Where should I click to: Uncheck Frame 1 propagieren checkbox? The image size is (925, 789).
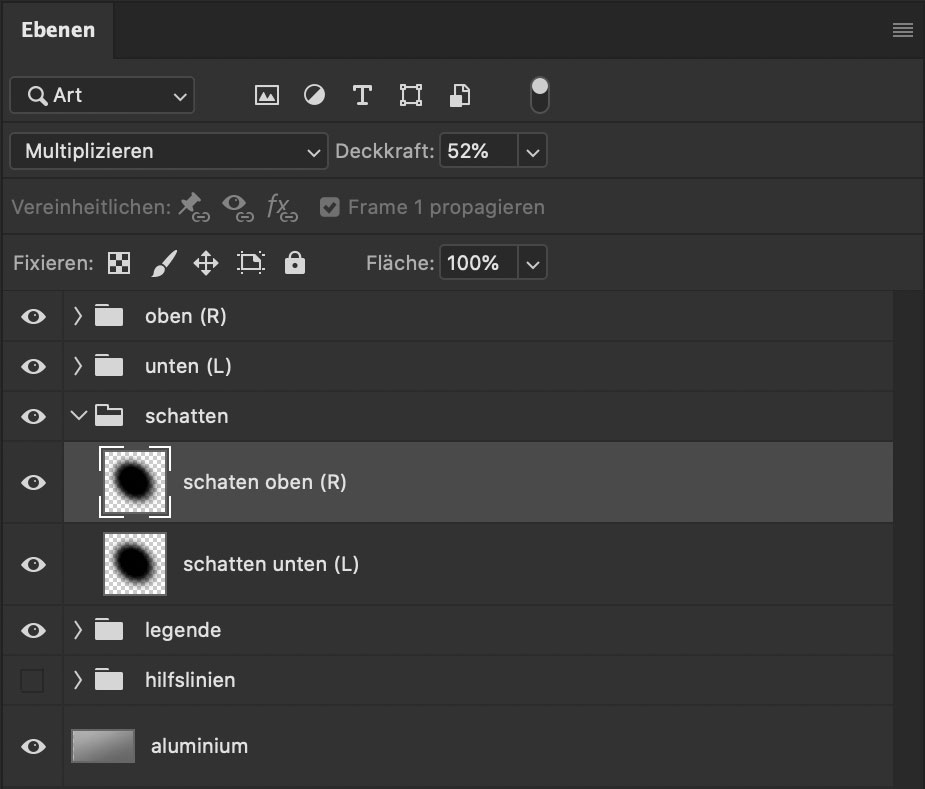pyautogui.click(x=330, y=207)
